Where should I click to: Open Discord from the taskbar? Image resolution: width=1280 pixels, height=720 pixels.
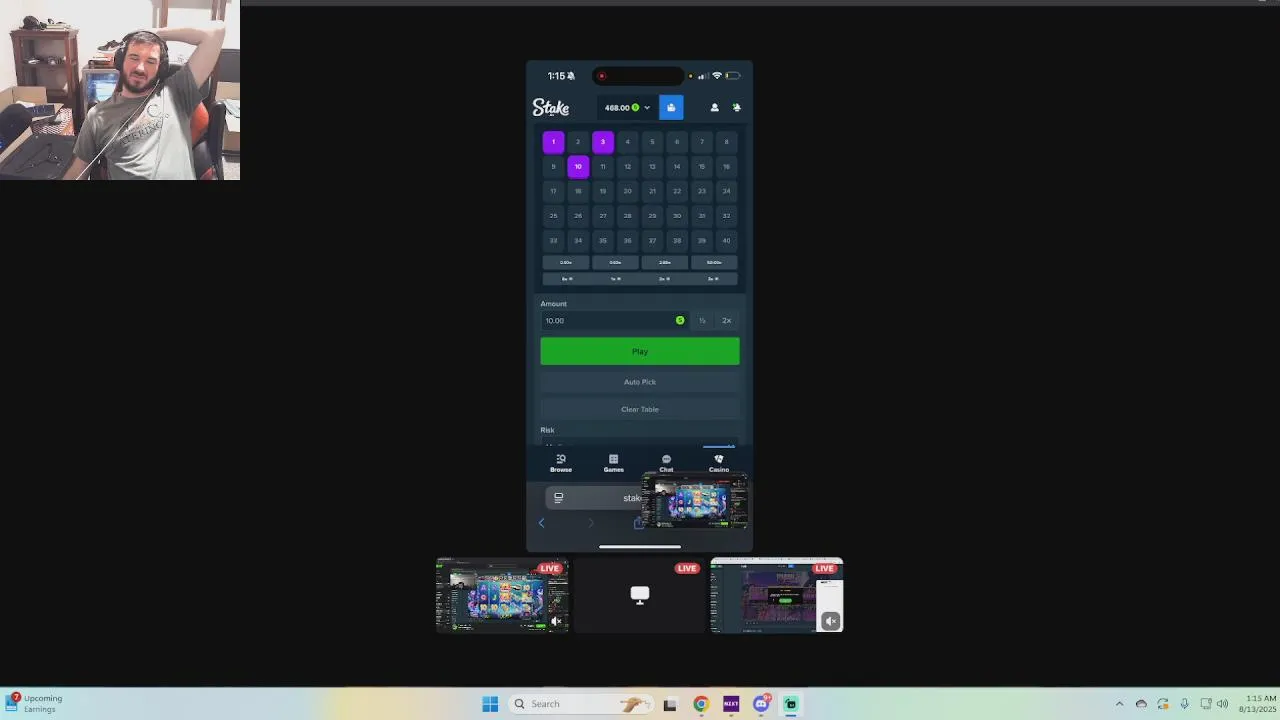[x=761, y=704]
